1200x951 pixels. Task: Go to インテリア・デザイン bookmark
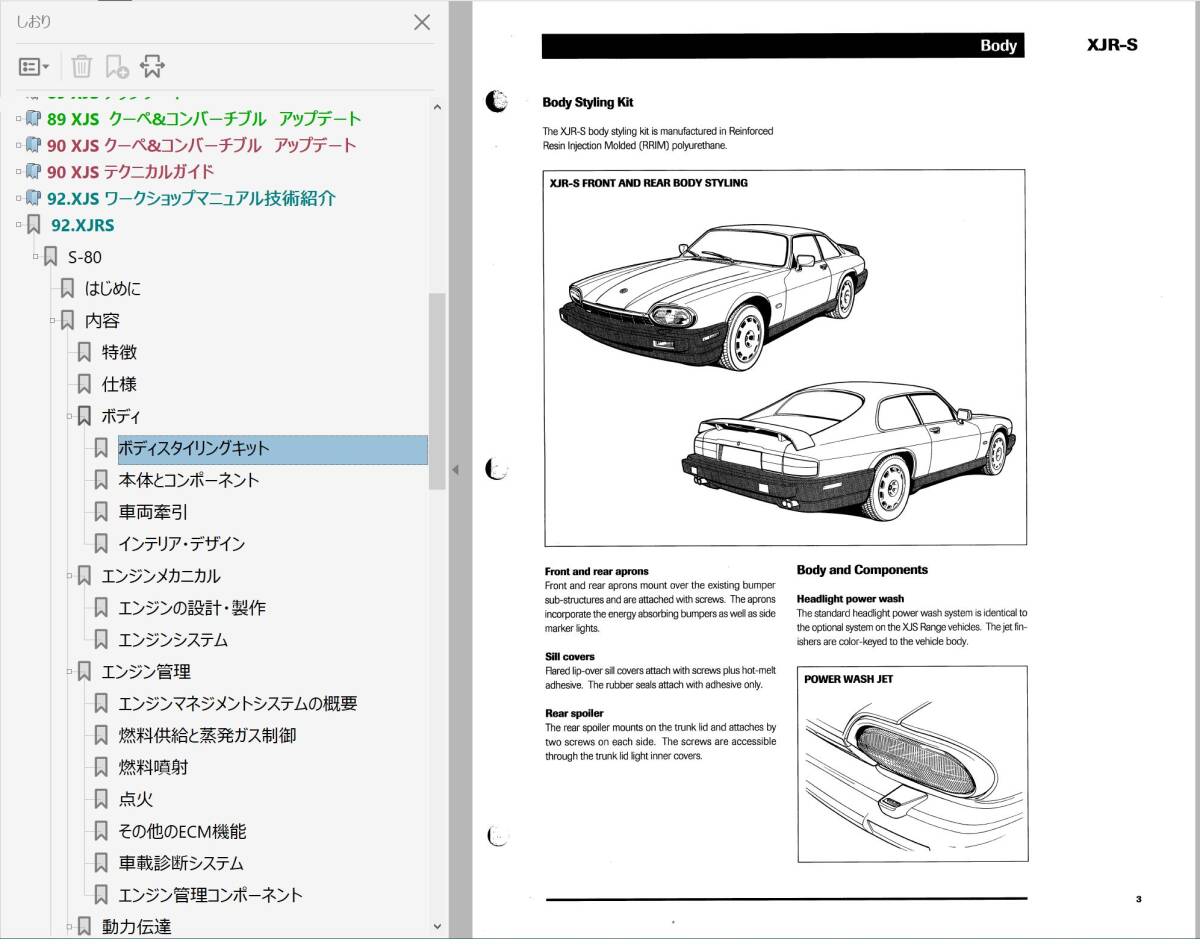(x=182, y=544)
